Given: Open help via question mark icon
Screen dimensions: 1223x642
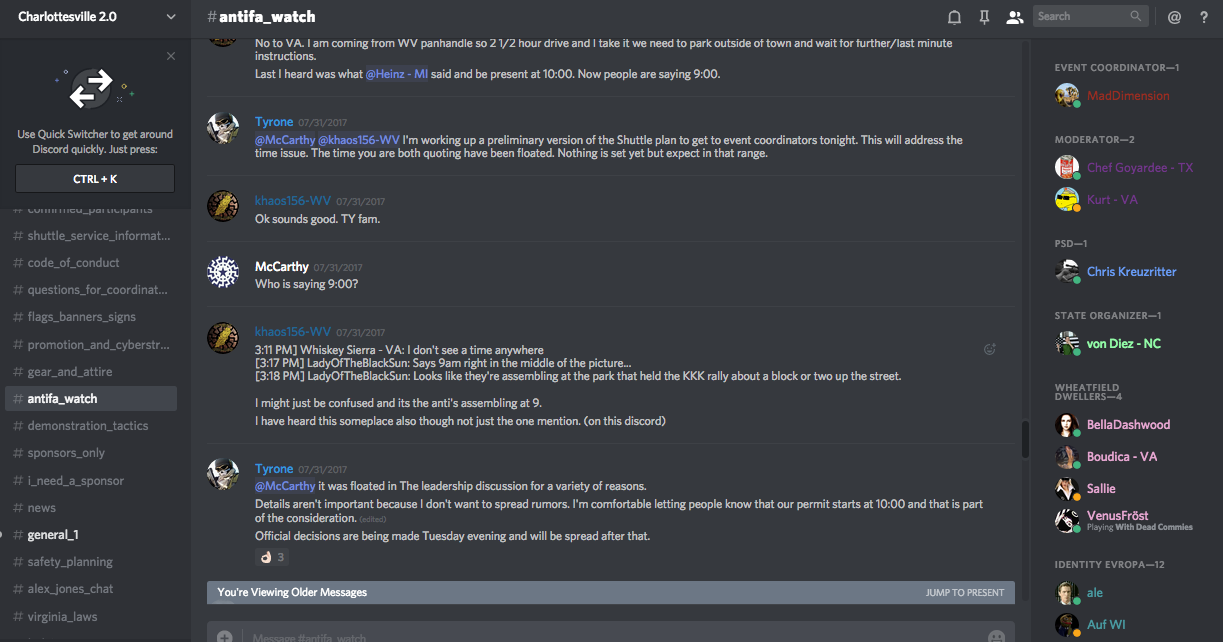Looking at the screenshot, I should coord(1204,17).
